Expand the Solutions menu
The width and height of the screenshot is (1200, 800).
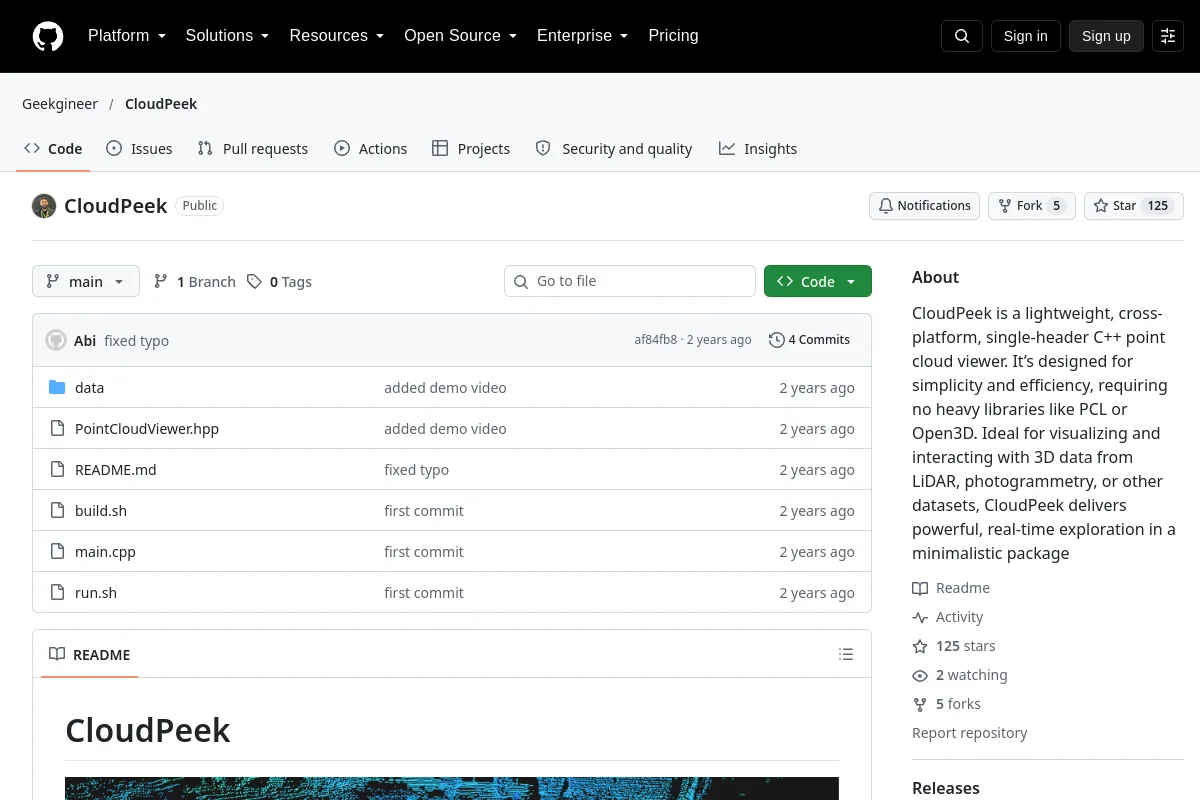[228, 36]
